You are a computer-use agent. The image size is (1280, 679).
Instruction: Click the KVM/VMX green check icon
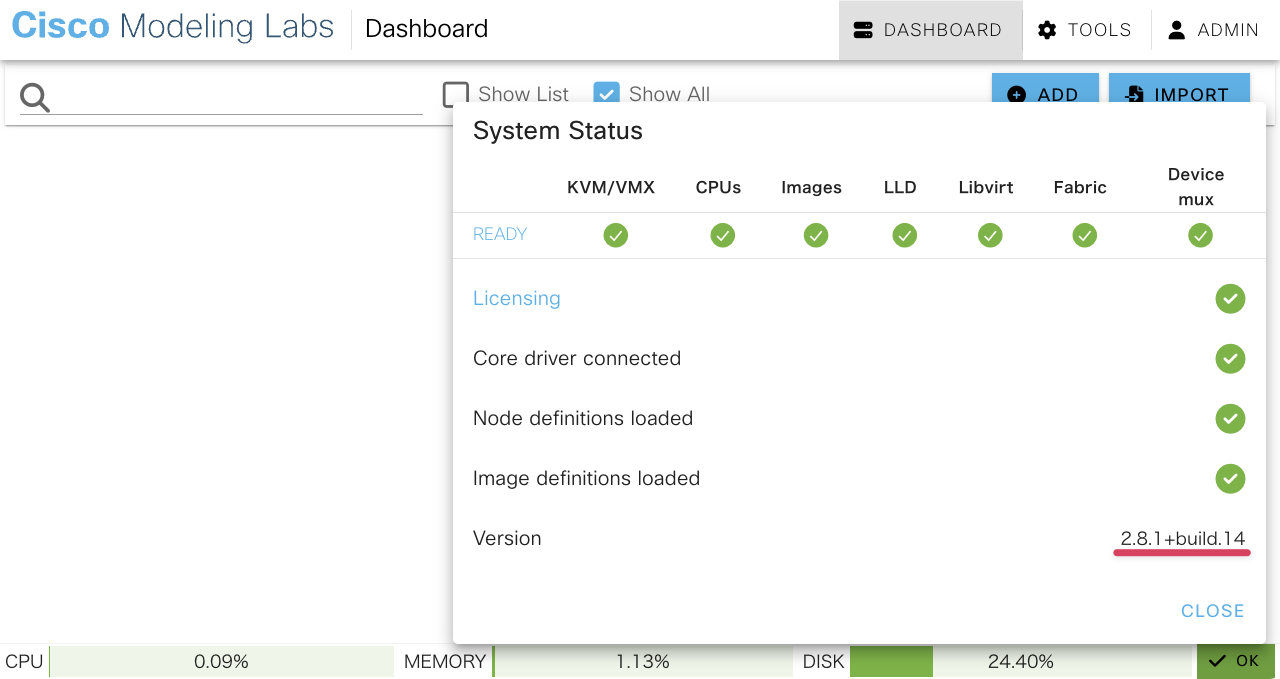[615, 235]
